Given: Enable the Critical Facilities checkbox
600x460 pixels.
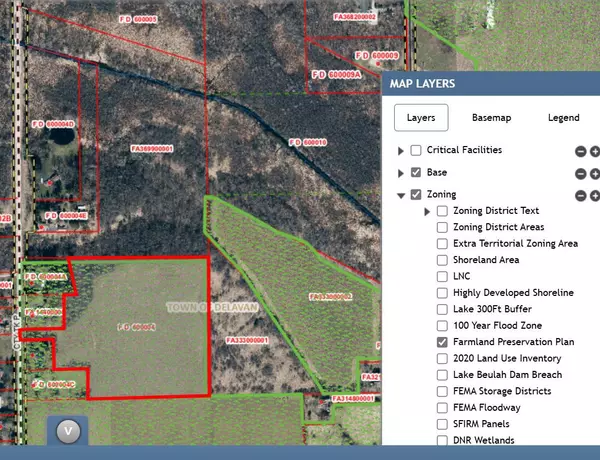Looking at the screenshot, I should click(416, 150).
